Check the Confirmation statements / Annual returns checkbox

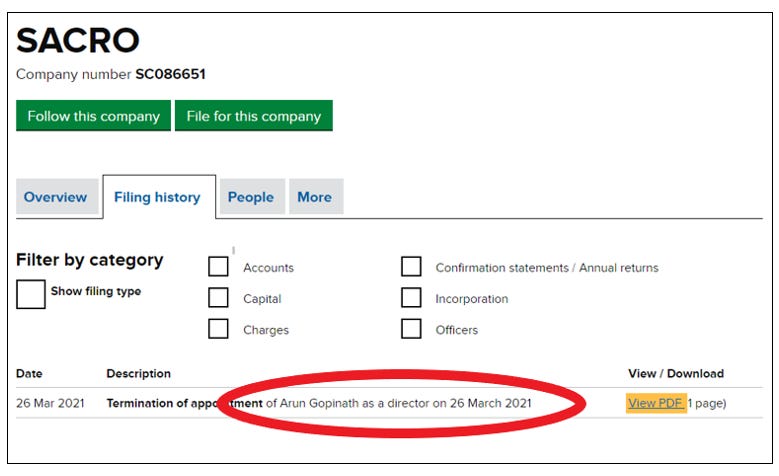tap(411, 266)
